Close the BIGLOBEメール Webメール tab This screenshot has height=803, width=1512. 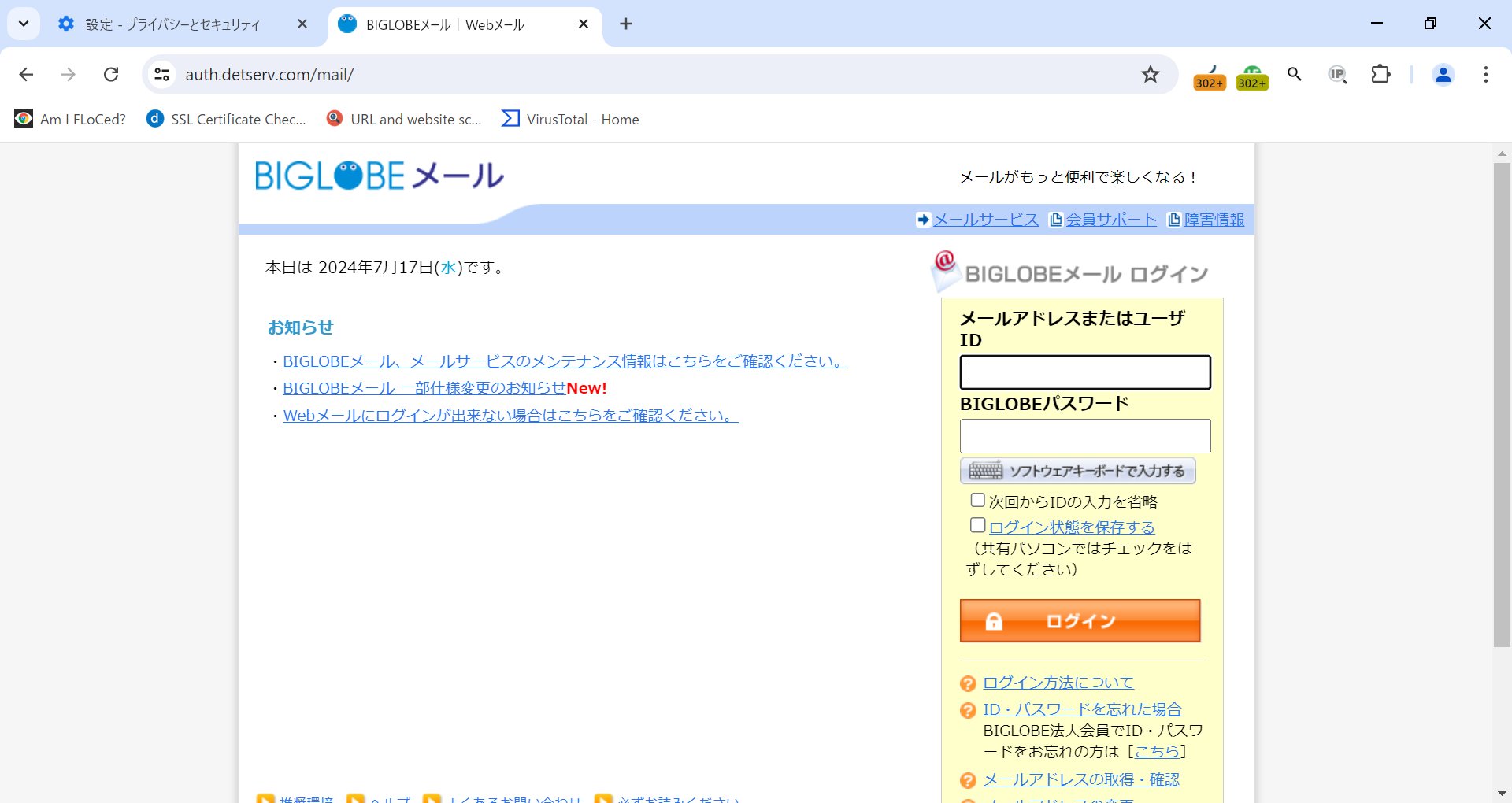click(584, 24)
